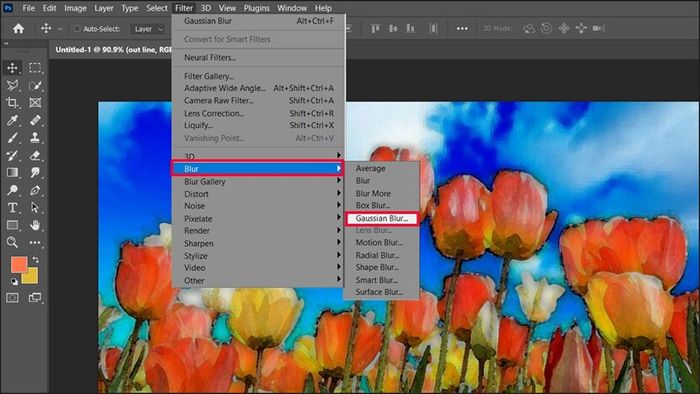This screenshot has height=394, width=700.
Task: Open the Window menu
Action: [x=292, y=8]
